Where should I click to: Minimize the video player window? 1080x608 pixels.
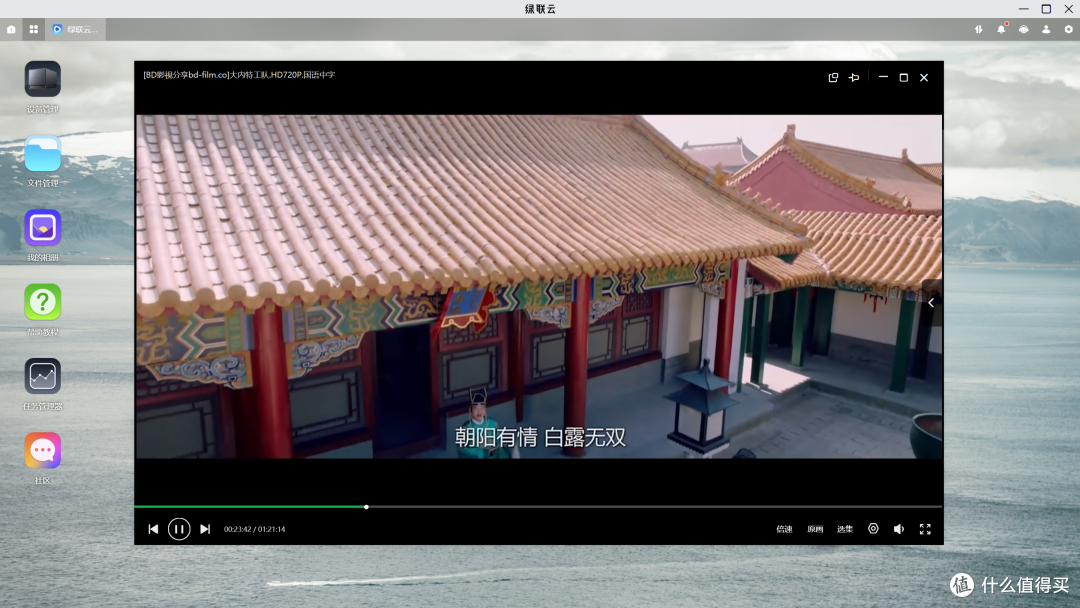coord(883,77)
